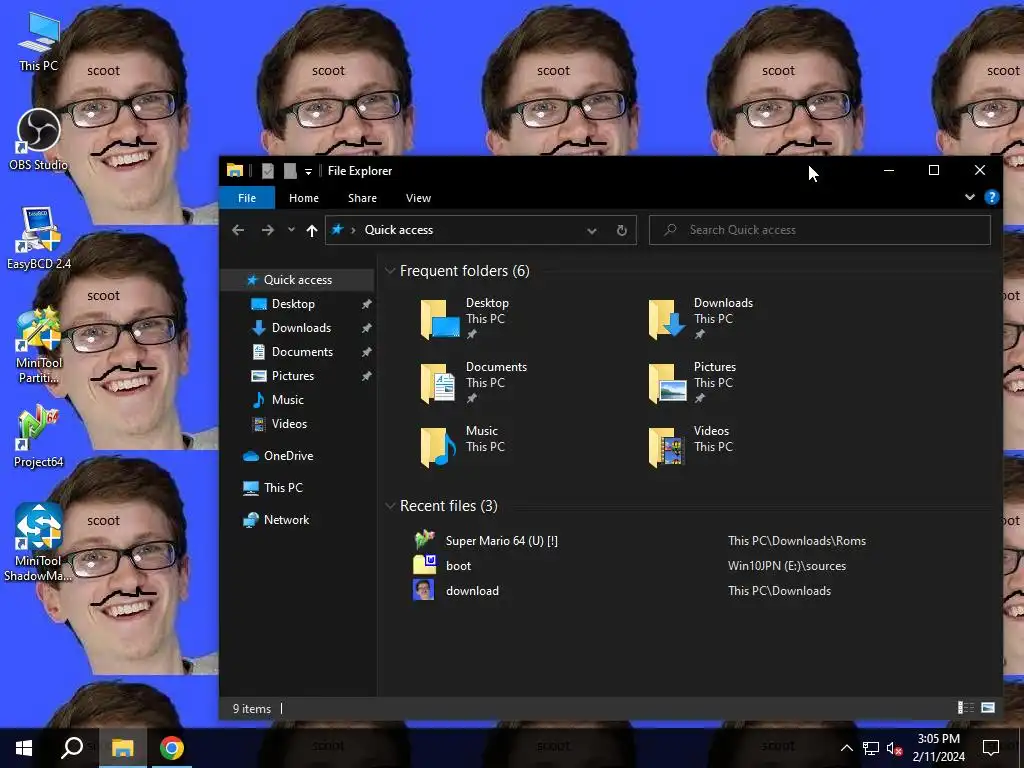Select Downloads in navigation pane
This screenshot has width=1024, height=768.
click(x=301, y=328)
